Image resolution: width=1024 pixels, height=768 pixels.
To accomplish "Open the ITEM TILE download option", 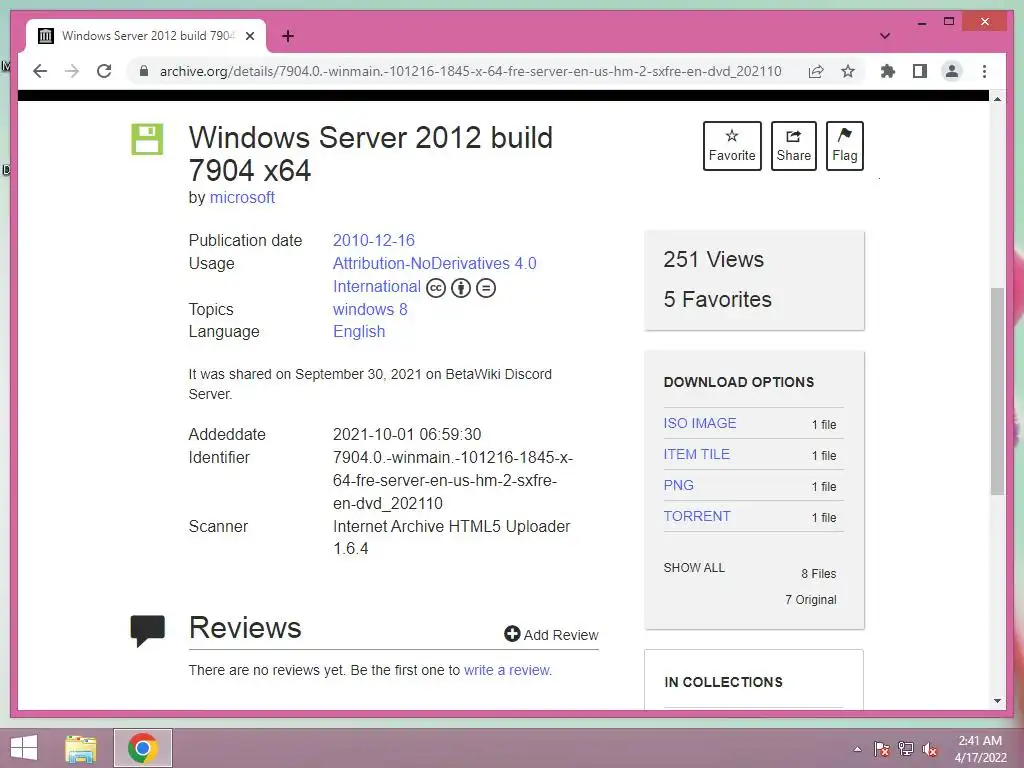I will [696, 454].
